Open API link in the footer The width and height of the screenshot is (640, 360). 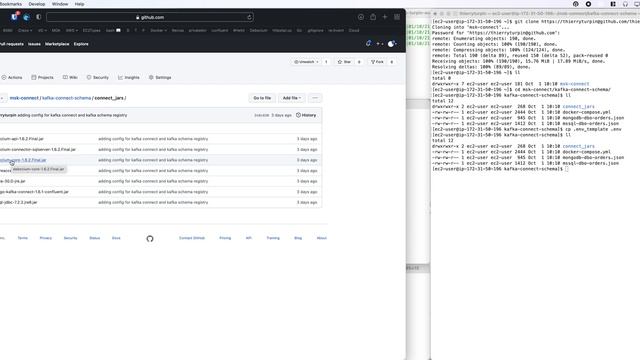249,238
